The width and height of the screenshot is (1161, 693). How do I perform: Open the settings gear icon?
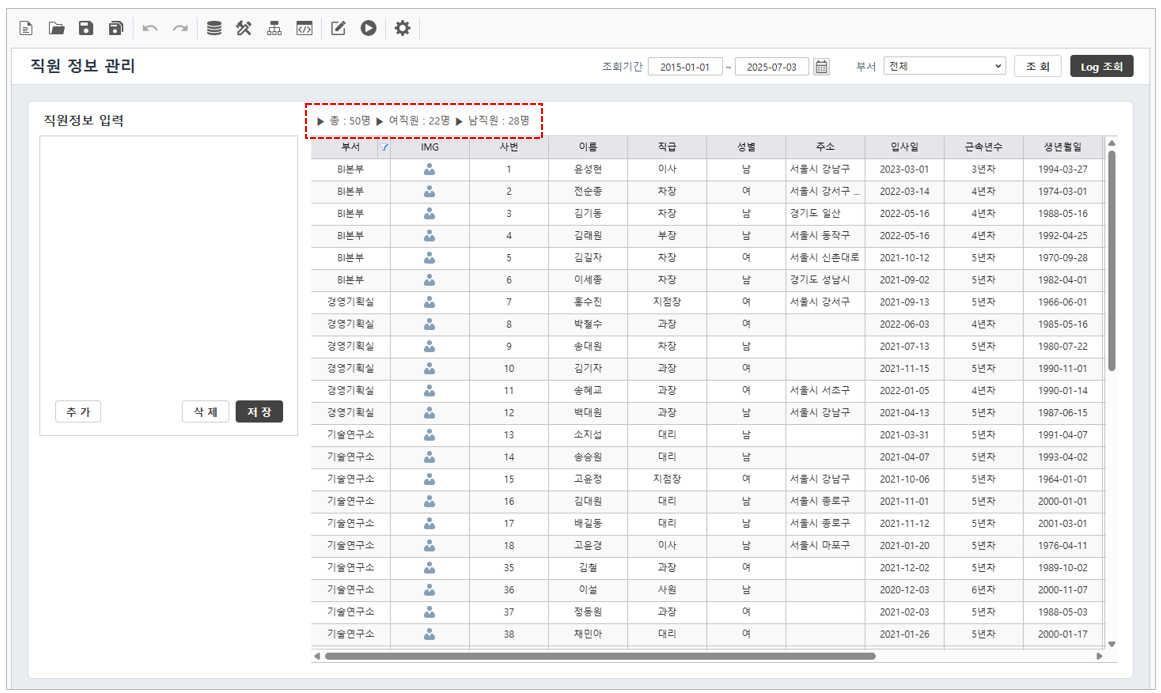click(402, 29)
